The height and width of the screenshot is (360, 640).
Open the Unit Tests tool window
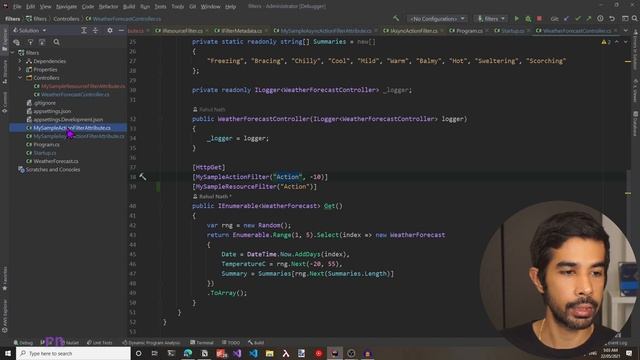click(99, 342)
